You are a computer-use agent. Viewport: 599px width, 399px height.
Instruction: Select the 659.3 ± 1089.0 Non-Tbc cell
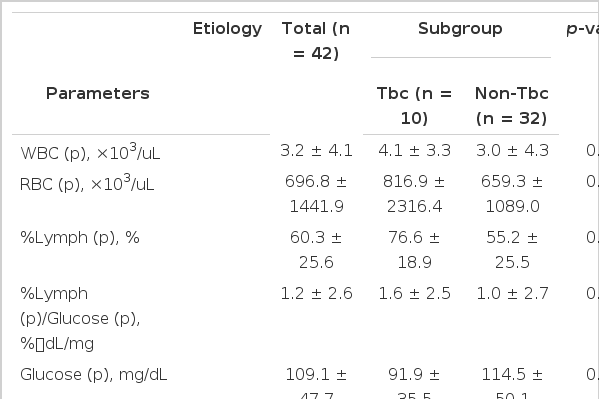tap(512, 194)
